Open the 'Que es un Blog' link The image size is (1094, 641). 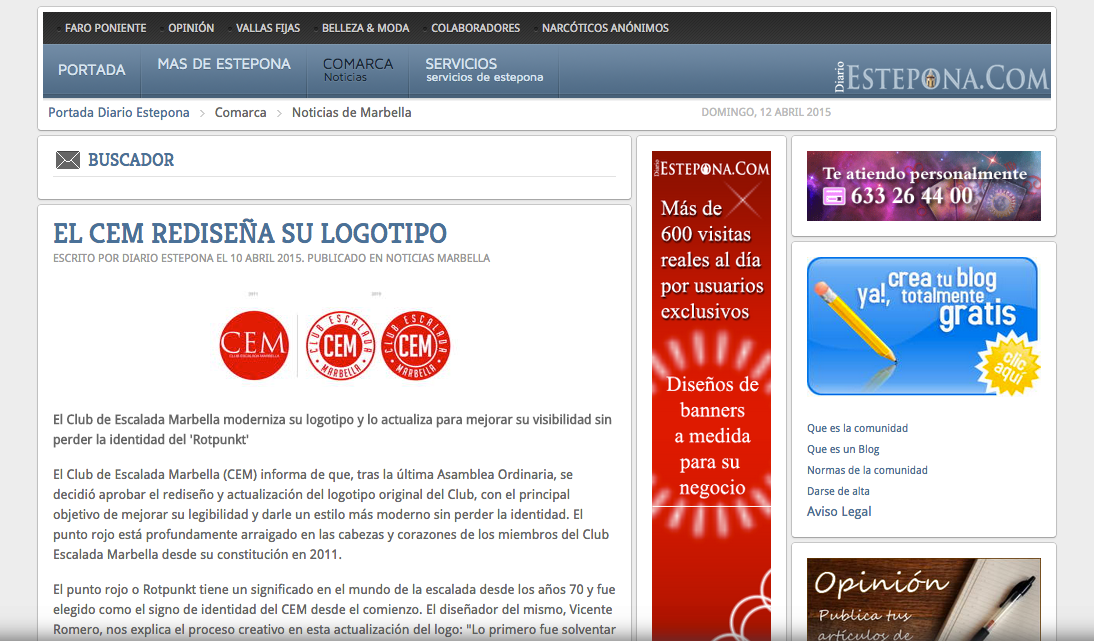(x=843, y=449)
